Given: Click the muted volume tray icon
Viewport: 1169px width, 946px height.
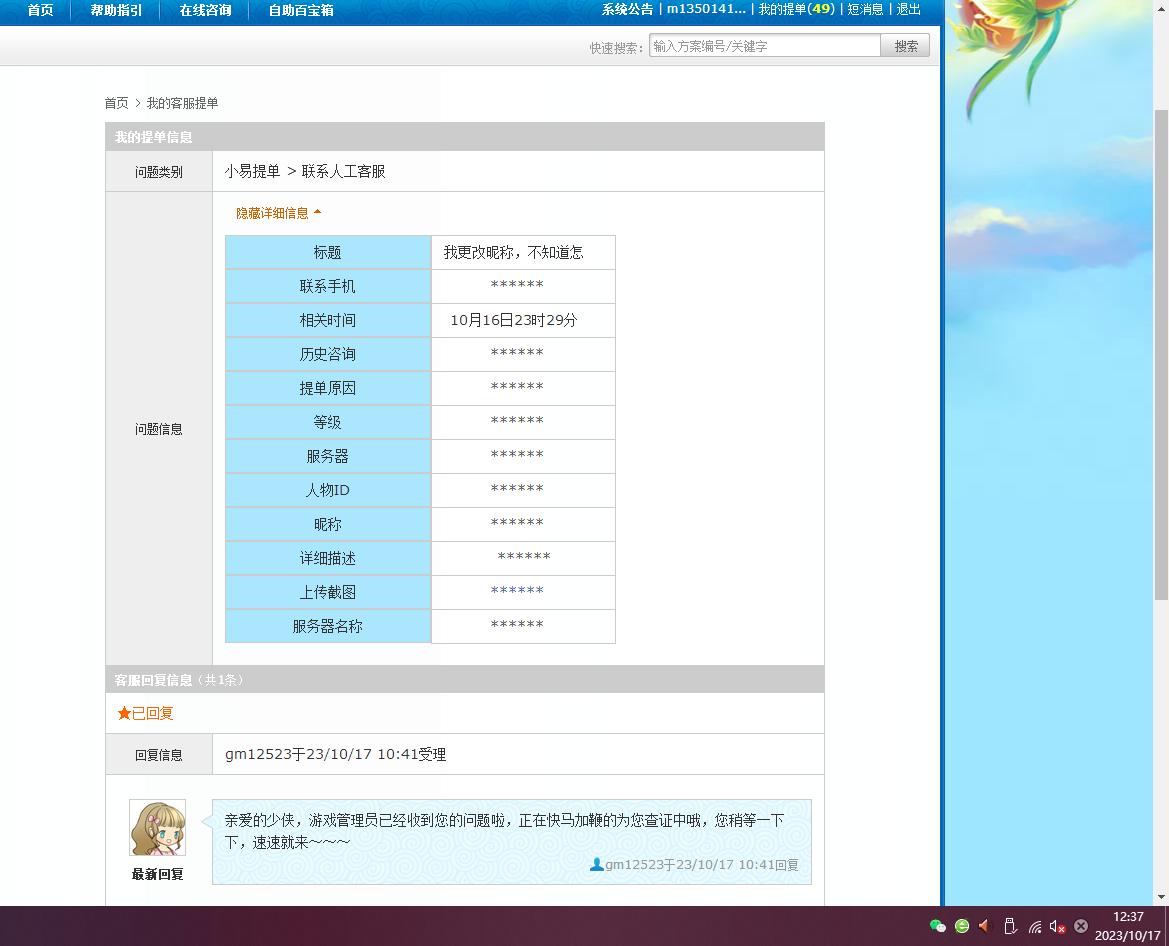Looking at the screenshot, I should [1057, 926].
